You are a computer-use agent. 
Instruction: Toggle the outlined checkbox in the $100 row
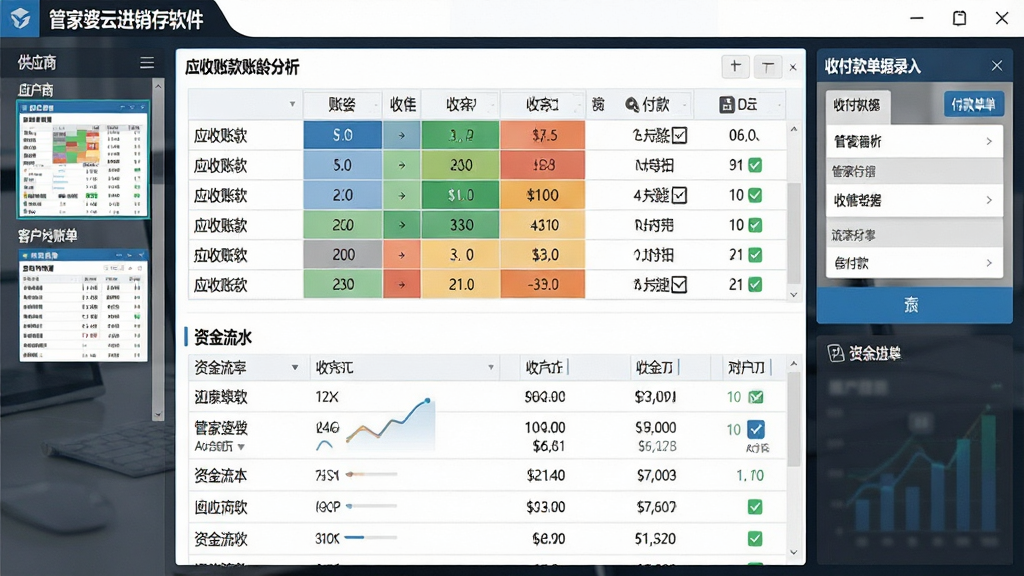[x=679, y=195]
